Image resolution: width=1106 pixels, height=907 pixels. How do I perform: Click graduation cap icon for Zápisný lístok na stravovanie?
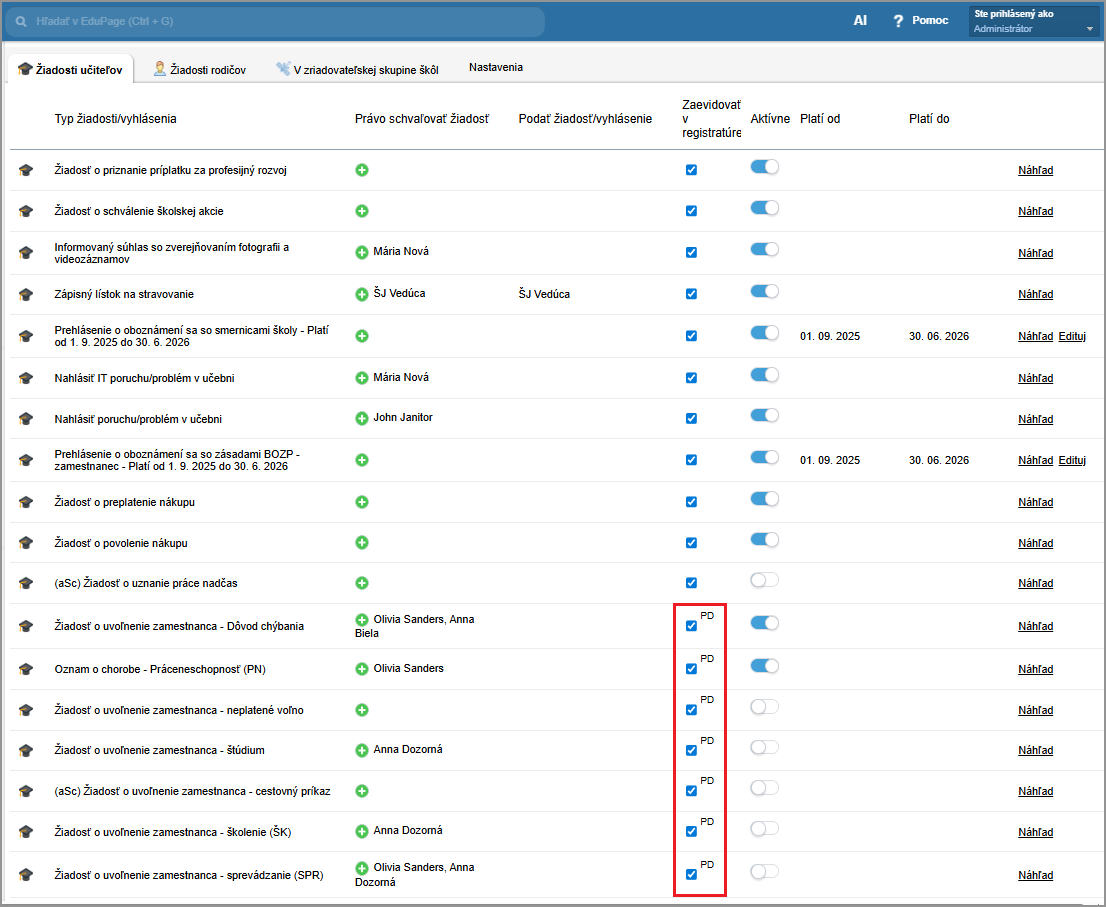click(26, 295)
